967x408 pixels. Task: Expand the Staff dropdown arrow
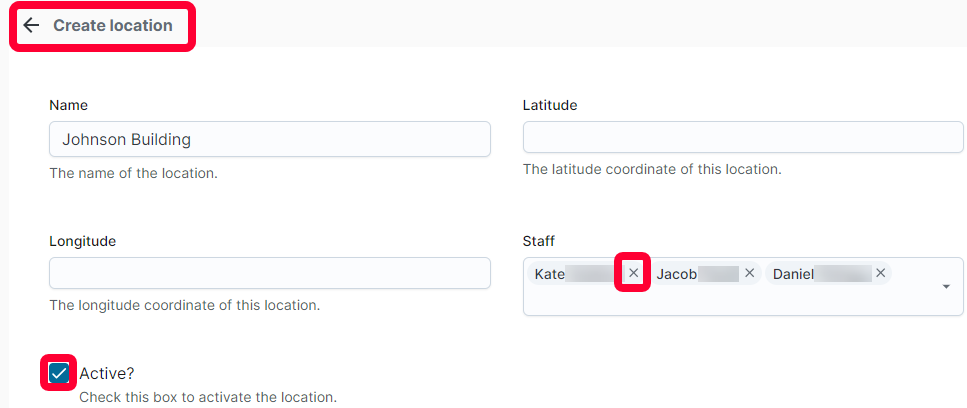(946, 287)
